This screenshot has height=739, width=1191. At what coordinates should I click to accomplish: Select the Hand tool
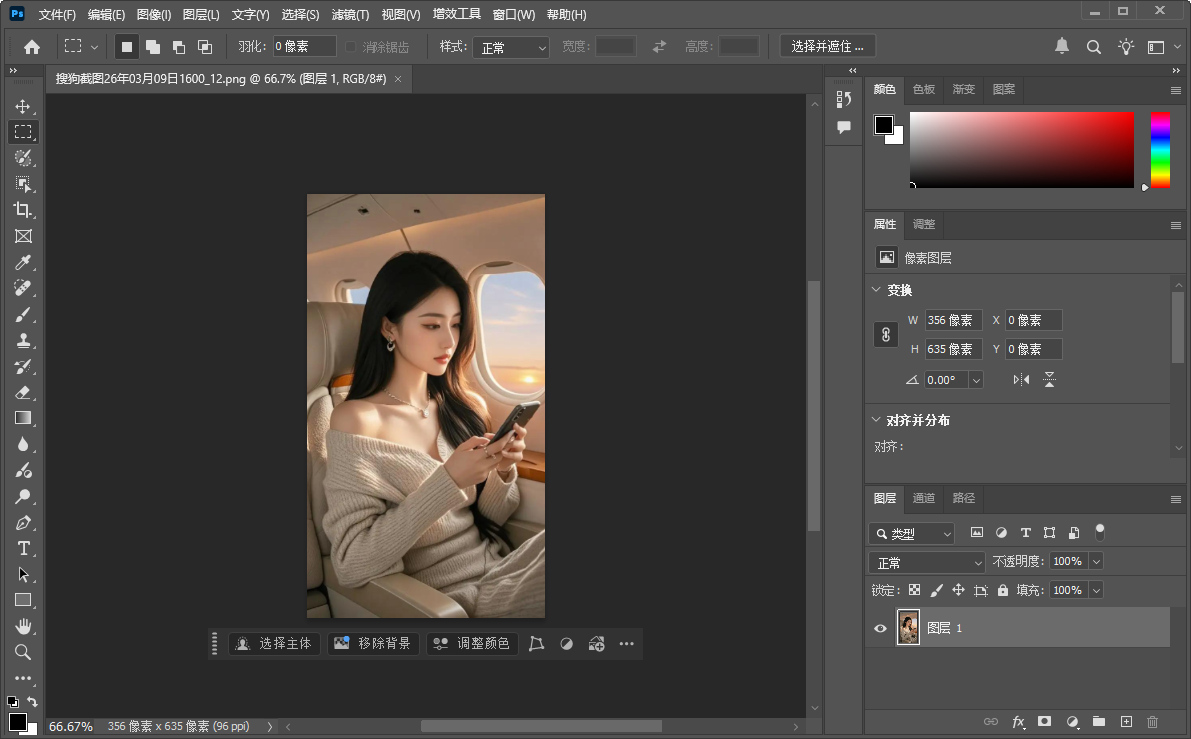23,626
